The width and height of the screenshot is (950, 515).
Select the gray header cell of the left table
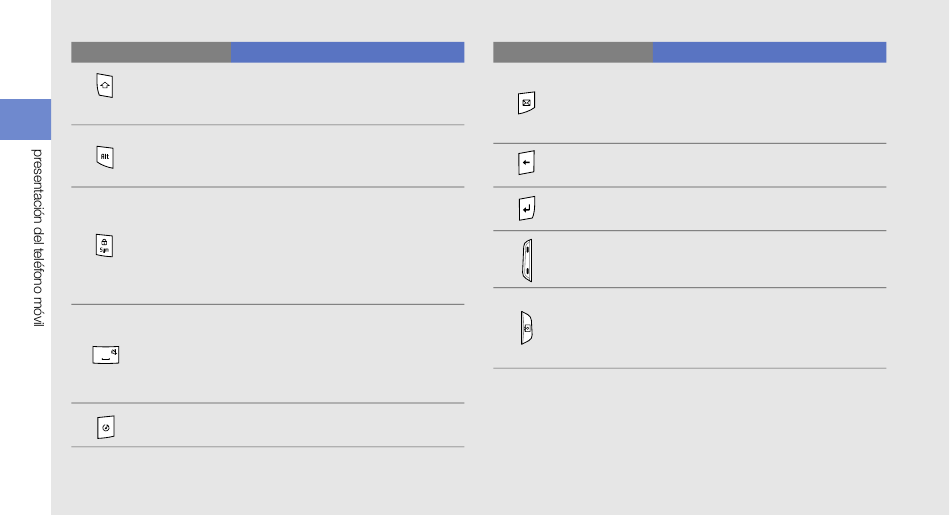pos(151,52)
